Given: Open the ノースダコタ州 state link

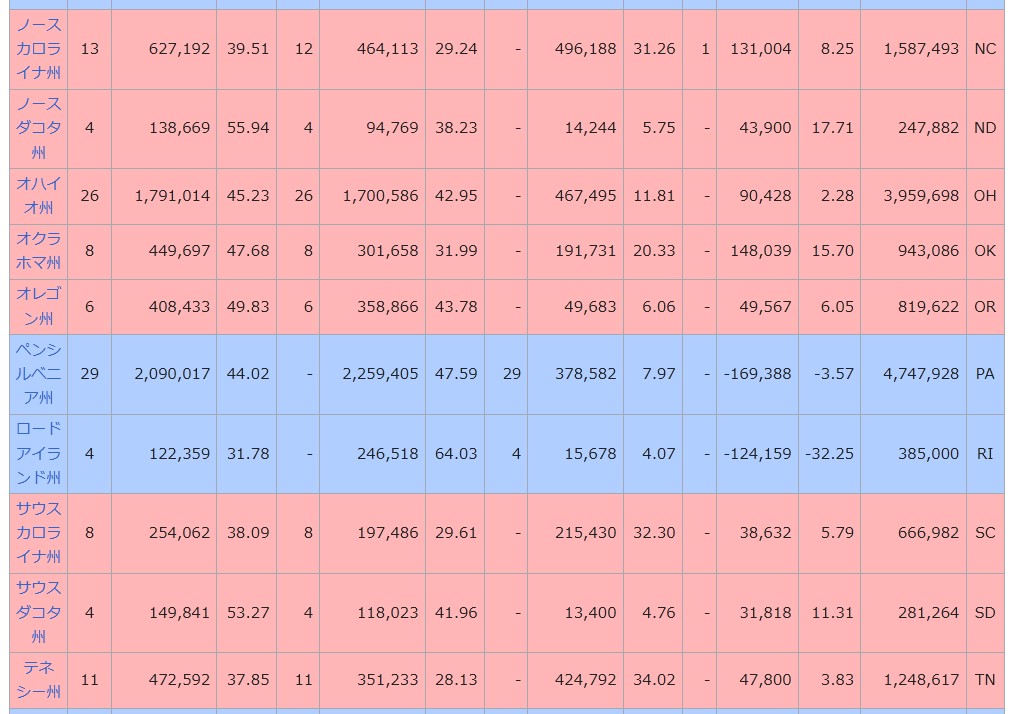Looking at the screenshot, I should [39, 128].
